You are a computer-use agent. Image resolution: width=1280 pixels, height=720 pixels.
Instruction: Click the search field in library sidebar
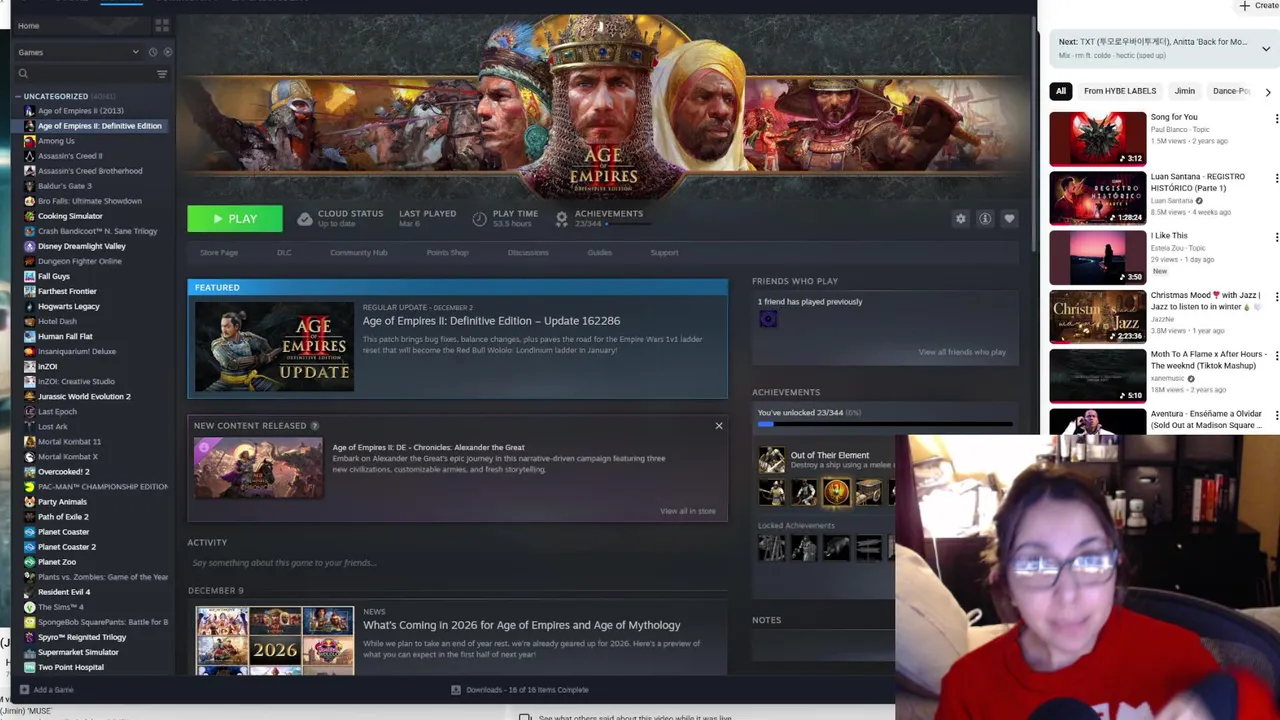click(x=84, y=74)
